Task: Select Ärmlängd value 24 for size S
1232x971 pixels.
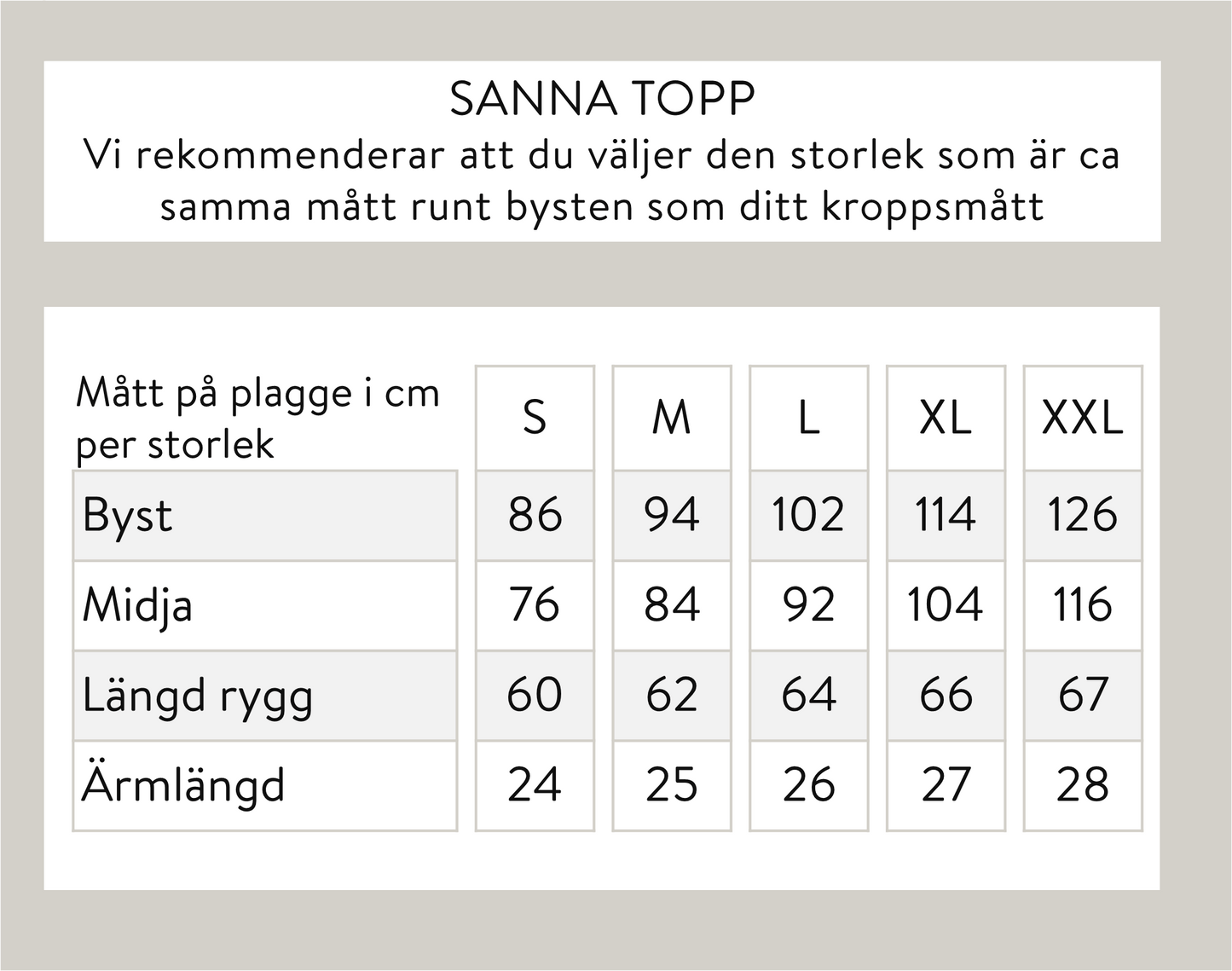Action: click(x=535, y=786)
